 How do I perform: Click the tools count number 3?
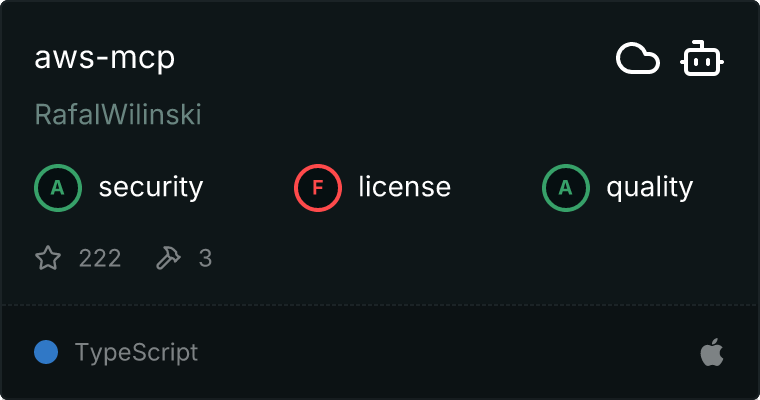pos(205,259)
